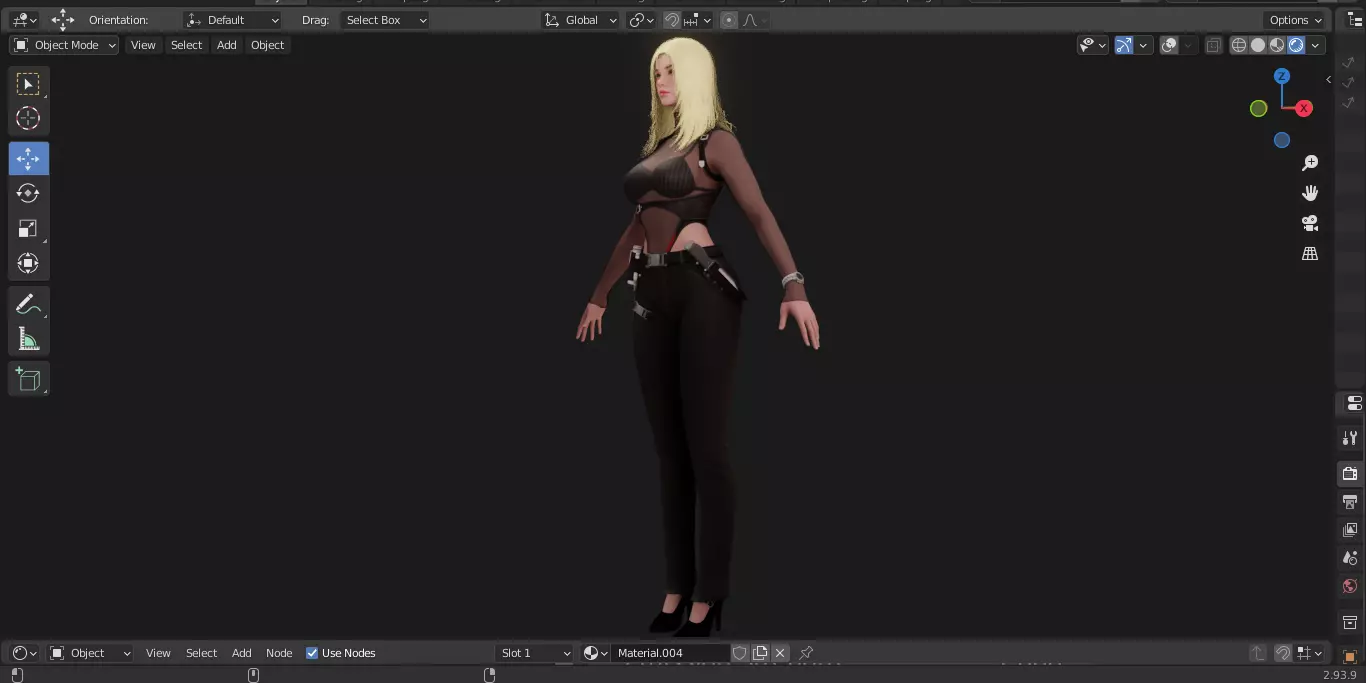The height and width of the screenshot is (683, 1366).
Task: Toggle proportional editing in header
Action: pos(728,20)
